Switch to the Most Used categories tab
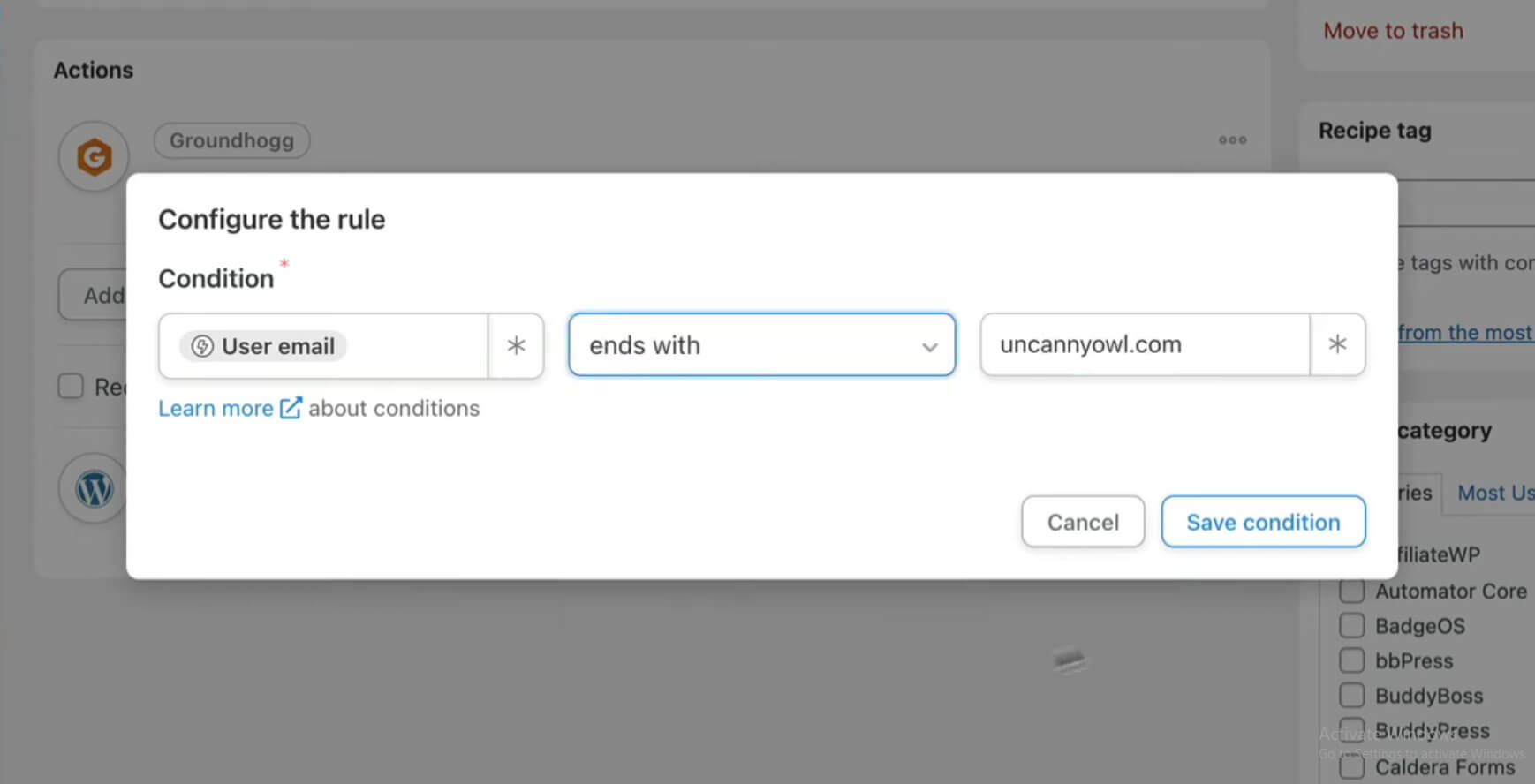Image resolution: width=1535 pixels, height=784 pixels. click(1494, 493)
